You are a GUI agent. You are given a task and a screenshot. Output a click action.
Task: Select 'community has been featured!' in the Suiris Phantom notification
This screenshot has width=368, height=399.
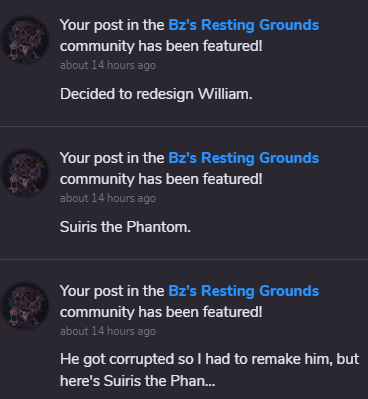(x=161, y=179)
